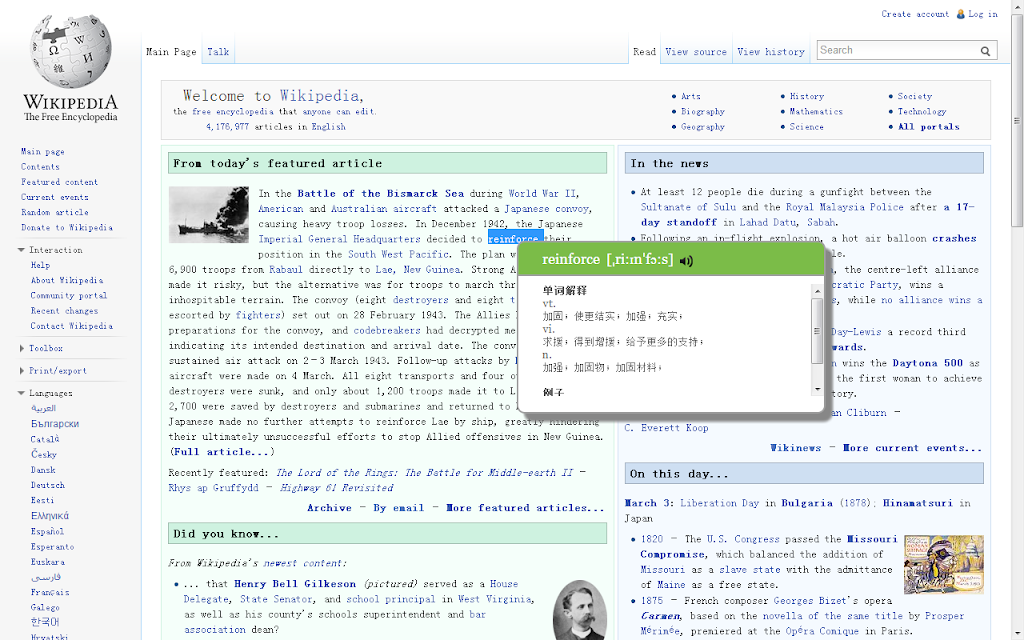This screenshot has width=1024, height=640.
Task: Open the March 3 date link
Action: click(647, 503)
